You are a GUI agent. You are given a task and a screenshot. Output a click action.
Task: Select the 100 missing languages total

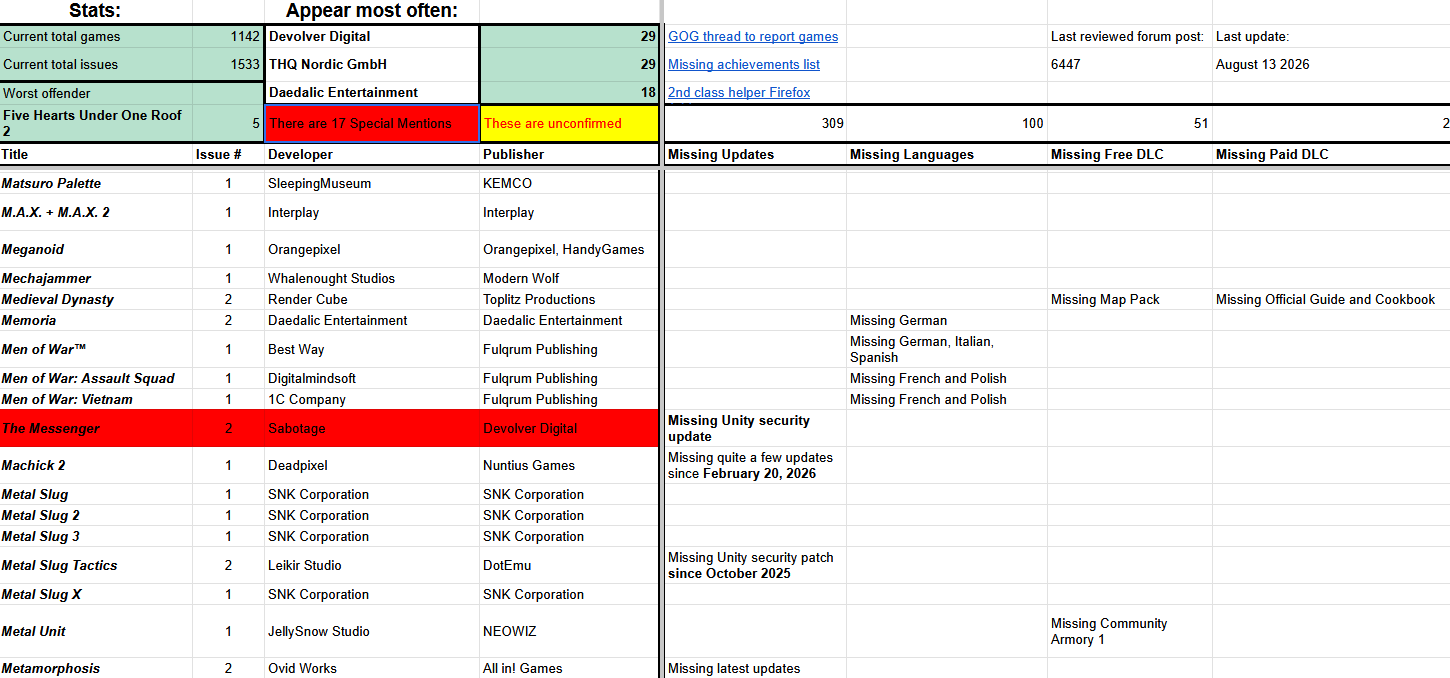pyautogui.click(x=947, y=124)
